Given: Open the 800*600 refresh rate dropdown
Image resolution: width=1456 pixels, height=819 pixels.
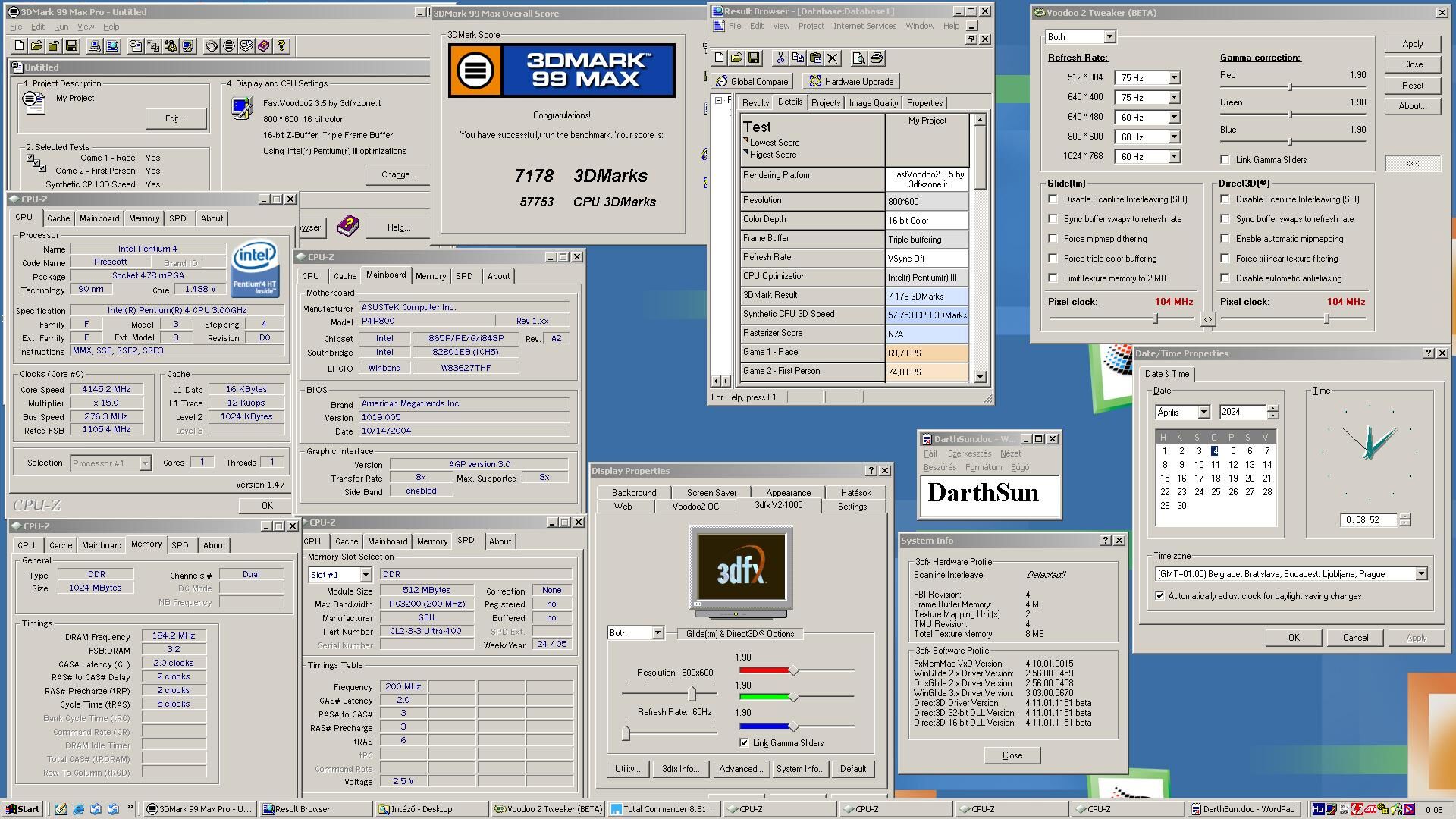Looking at the screenshot, I should (x=1173, y=137).
